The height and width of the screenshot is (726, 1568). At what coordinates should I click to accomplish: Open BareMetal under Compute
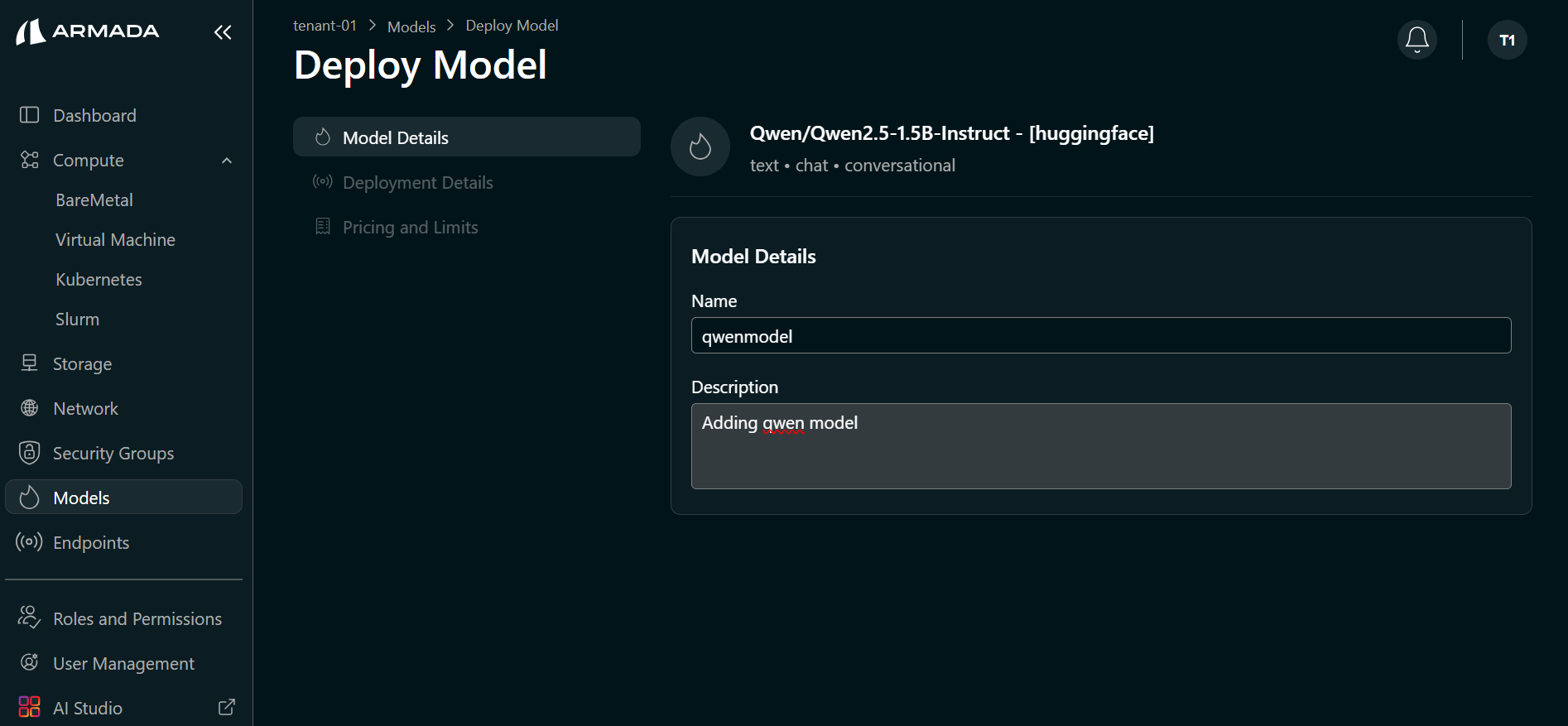pos(94,200)
